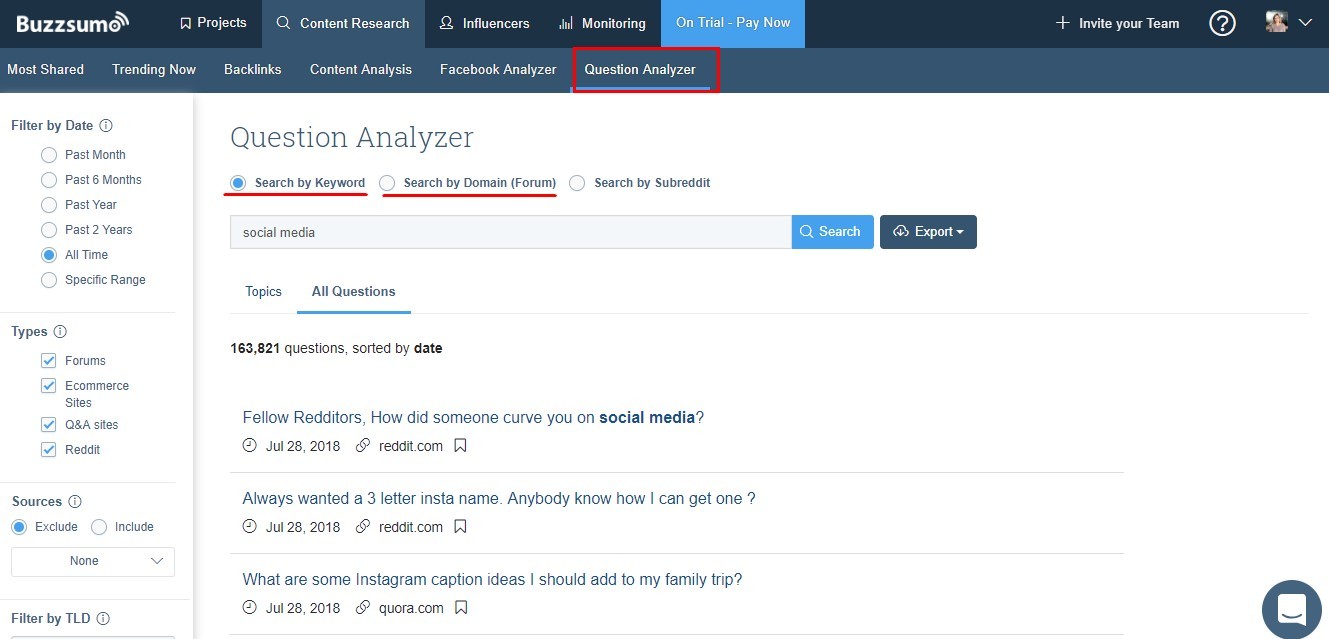Open 'How did someone curve you' question

pyautogui.click(x=473, y=418)
